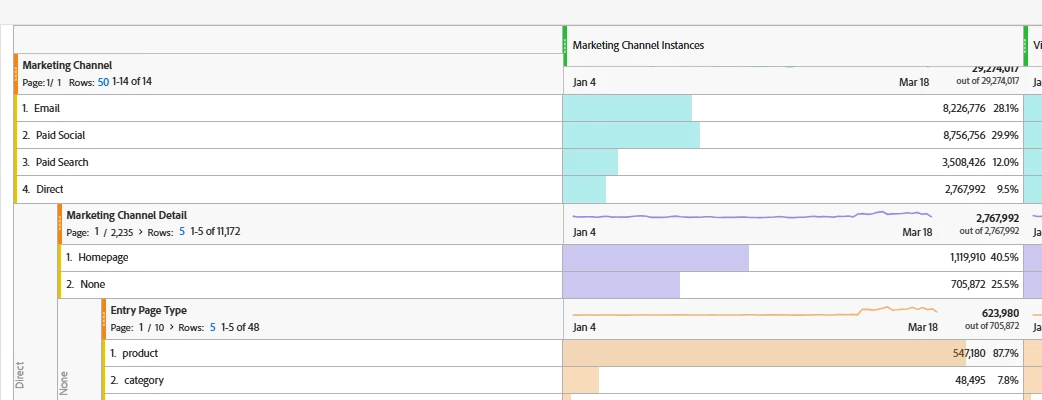Click the orange handle beside Entry Page Type
Screen dimensions: 1042x400
pyautogui.click(x=103, y=318)
